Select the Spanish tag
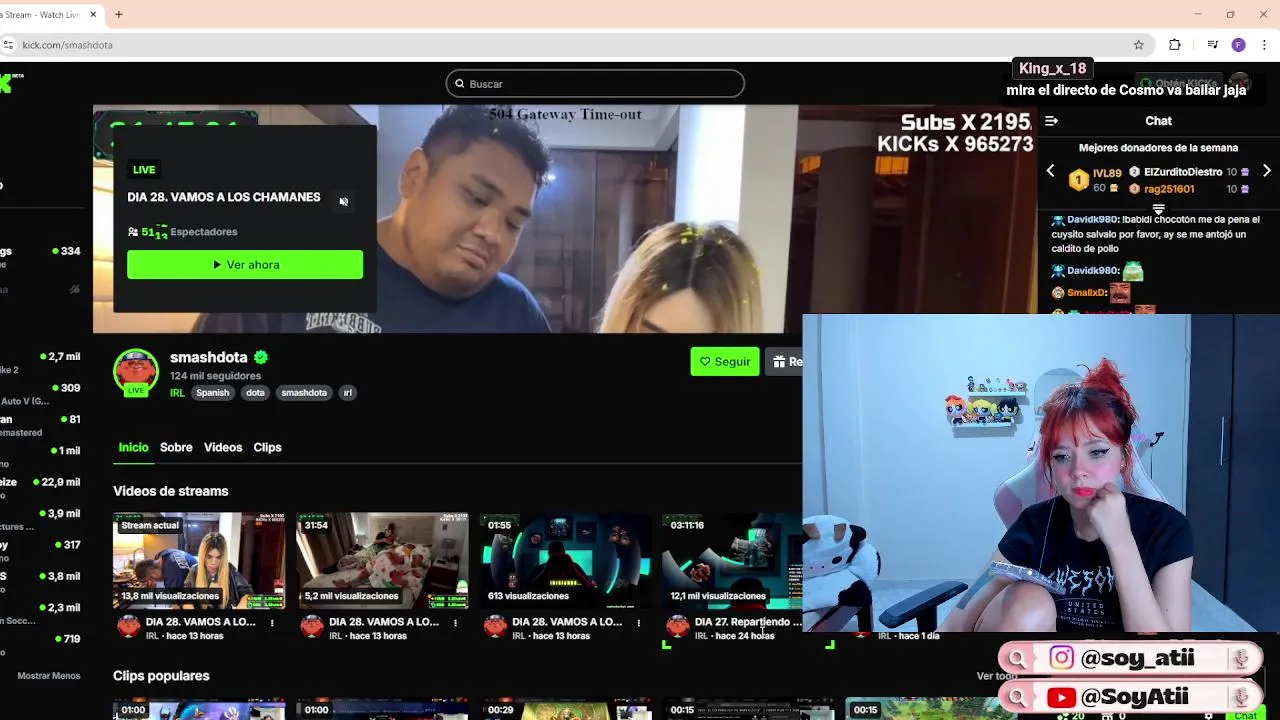 point(212,393)
